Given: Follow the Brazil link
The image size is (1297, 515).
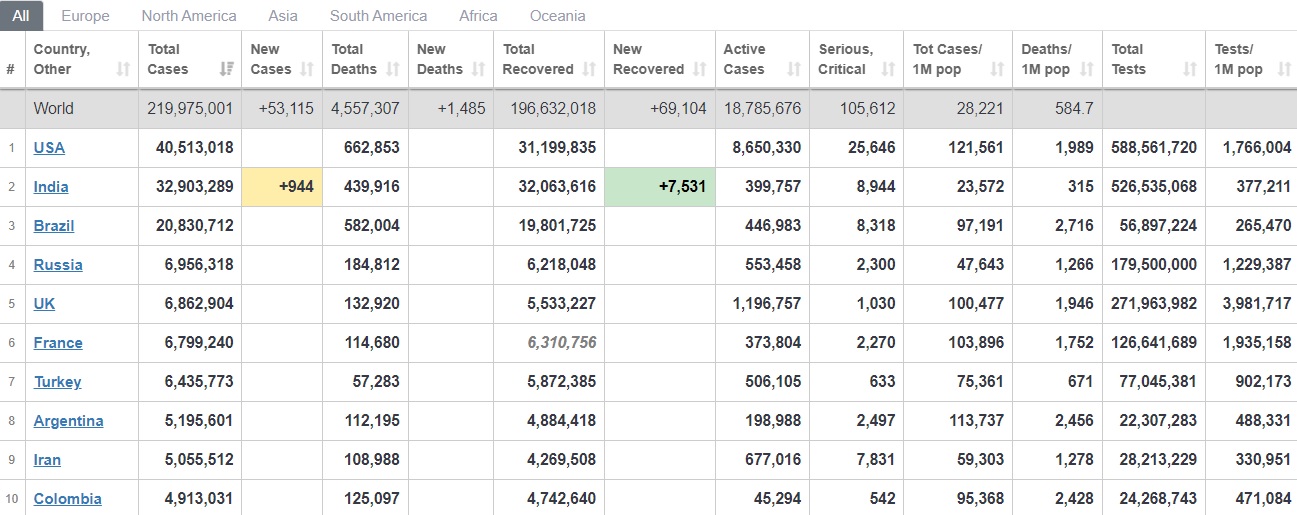Looking at the screenshot, I should (x=54, y=225).
